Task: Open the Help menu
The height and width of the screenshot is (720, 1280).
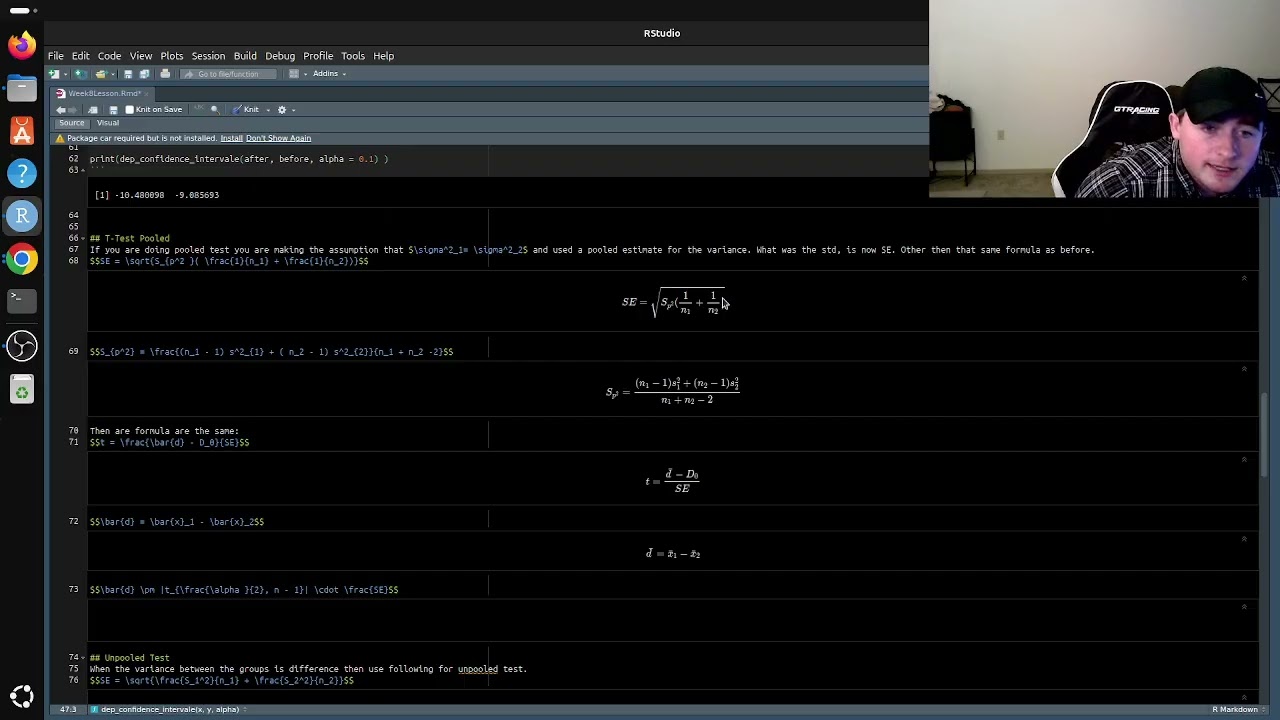Action: click(x=384, y=56)
